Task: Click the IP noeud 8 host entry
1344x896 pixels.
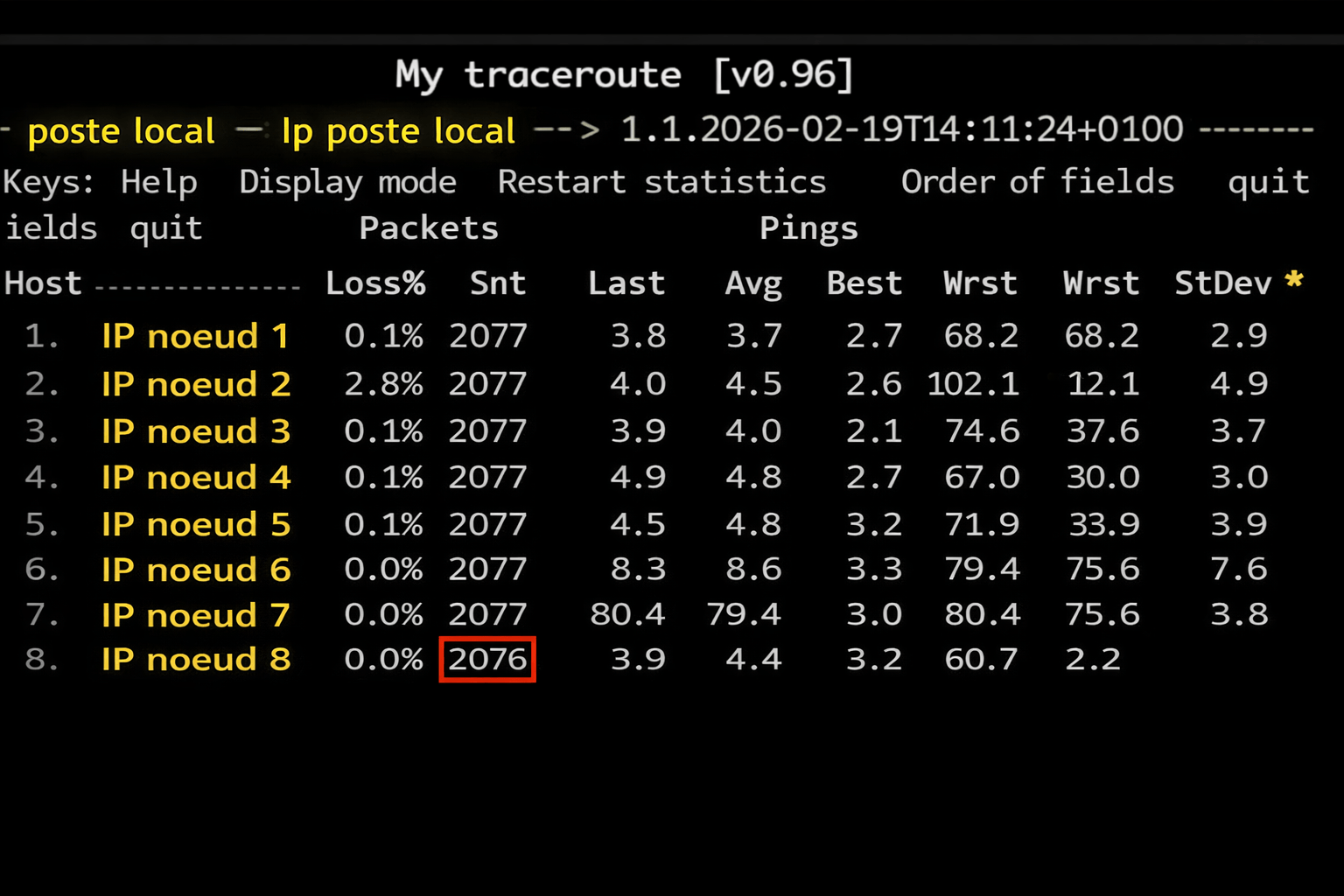Action: click(x=195, y=659)
